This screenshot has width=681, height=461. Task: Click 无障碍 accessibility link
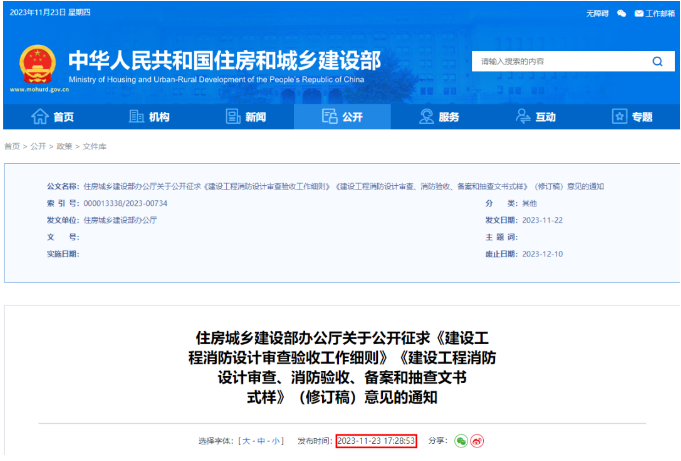point(597,14)
